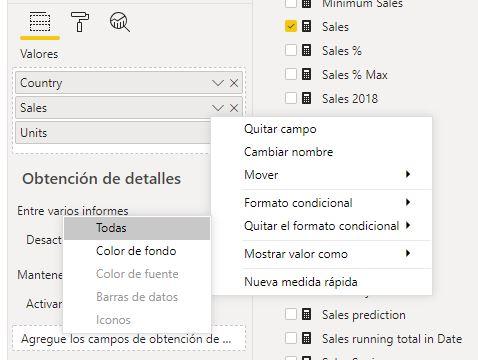Viewport: 478px width, 360px height.
Task: Click the Entre varios informes label
Action: point(73,211)
